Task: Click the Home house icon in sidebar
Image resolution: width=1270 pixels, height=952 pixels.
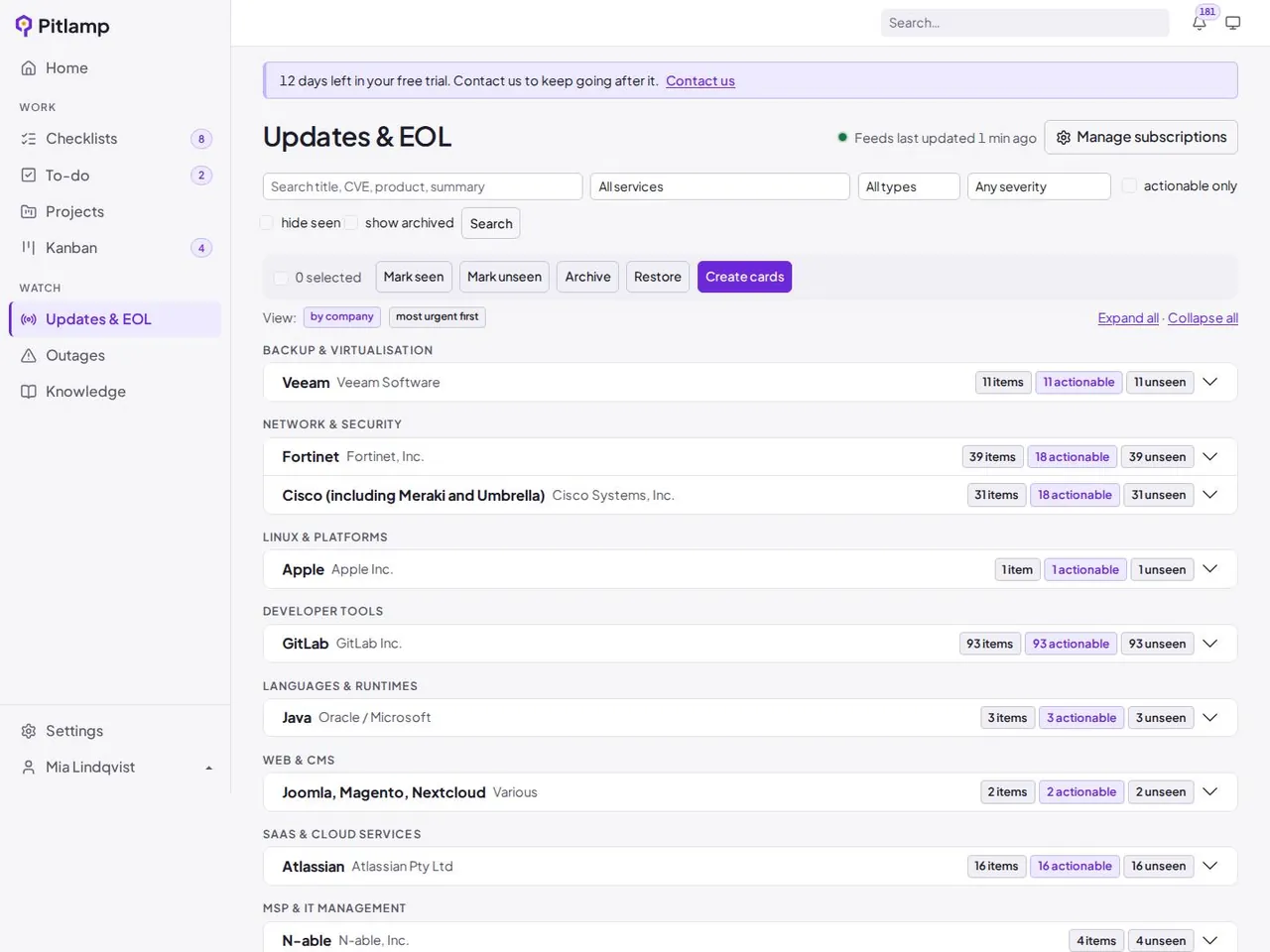Action: (x=29, y=68)
